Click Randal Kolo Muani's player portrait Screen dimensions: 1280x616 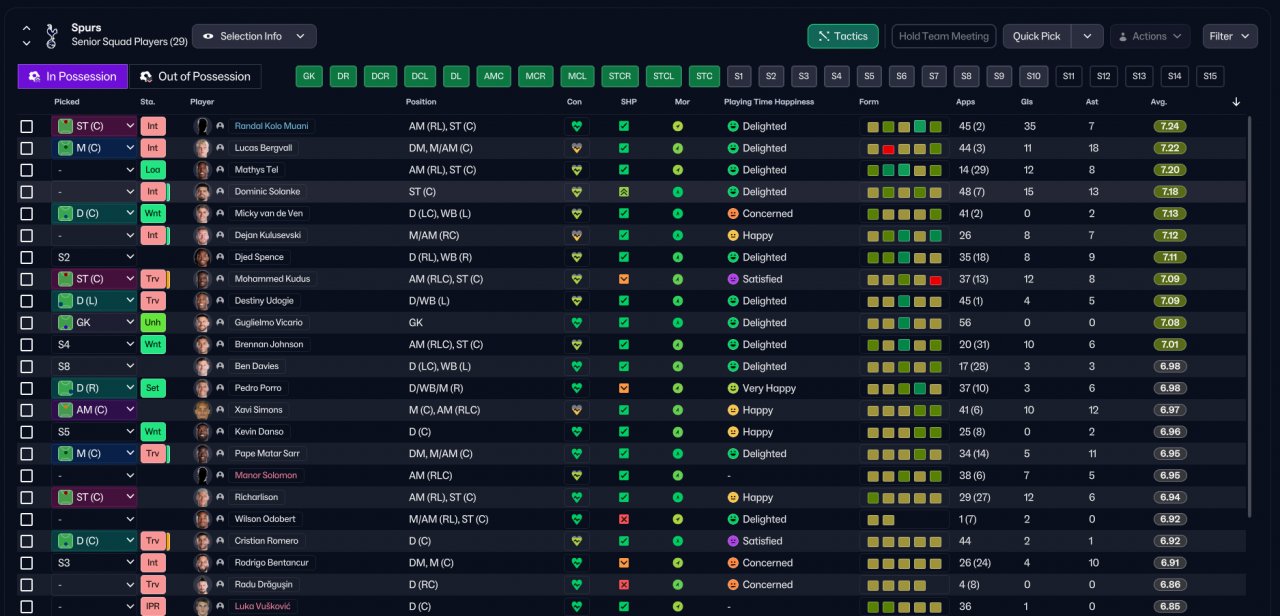coord(202,126)
